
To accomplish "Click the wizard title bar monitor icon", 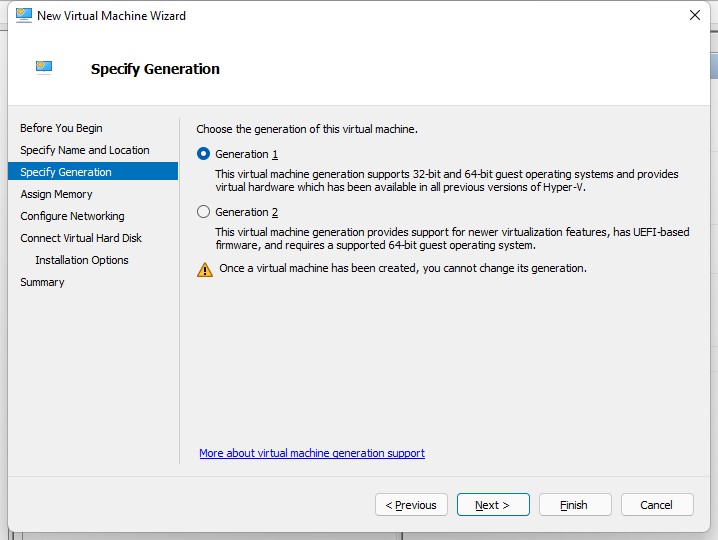I will click(x=24, y=15).
